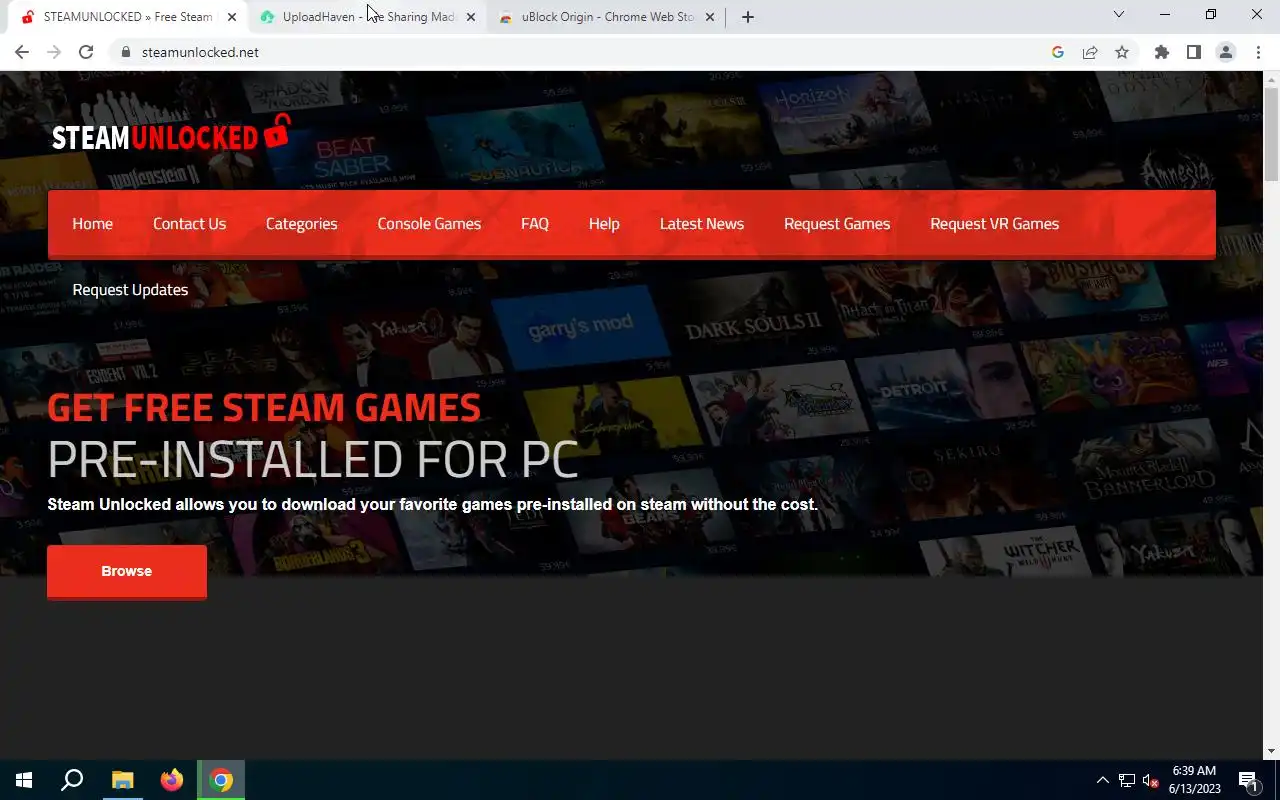
Task: Go to Console Games
Action: pyautogui.click(x=429, y=224)
